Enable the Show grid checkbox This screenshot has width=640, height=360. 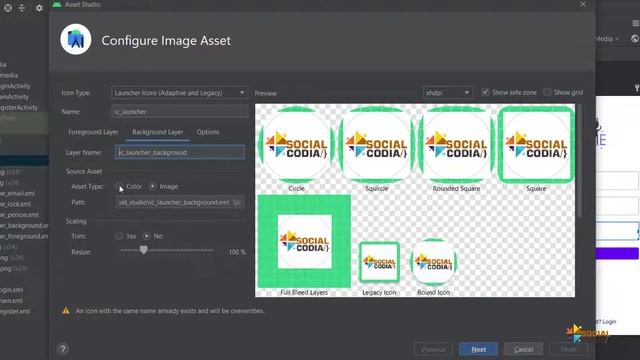[547, 92]
